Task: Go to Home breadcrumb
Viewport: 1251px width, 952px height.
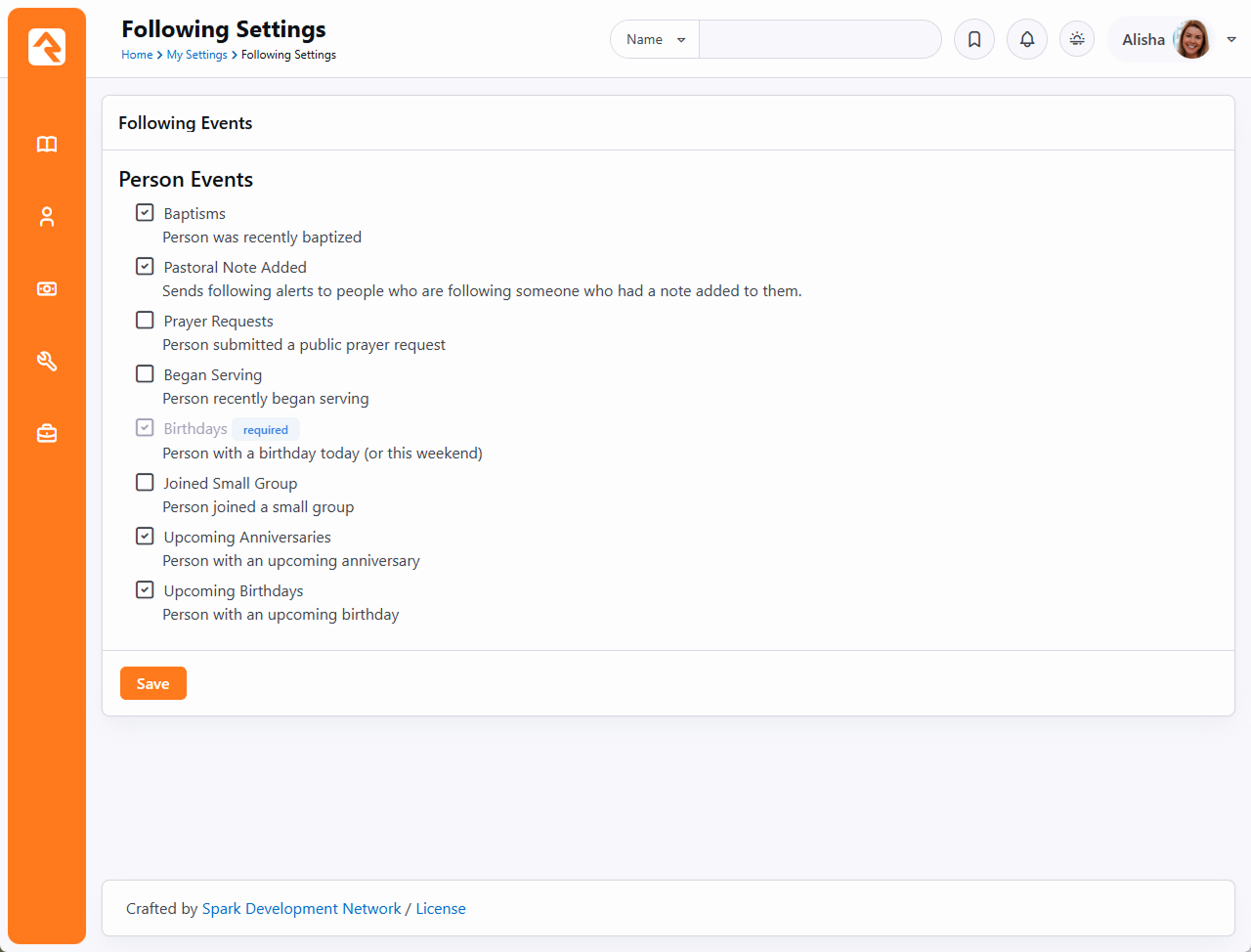Action: (x=137, y=55)
